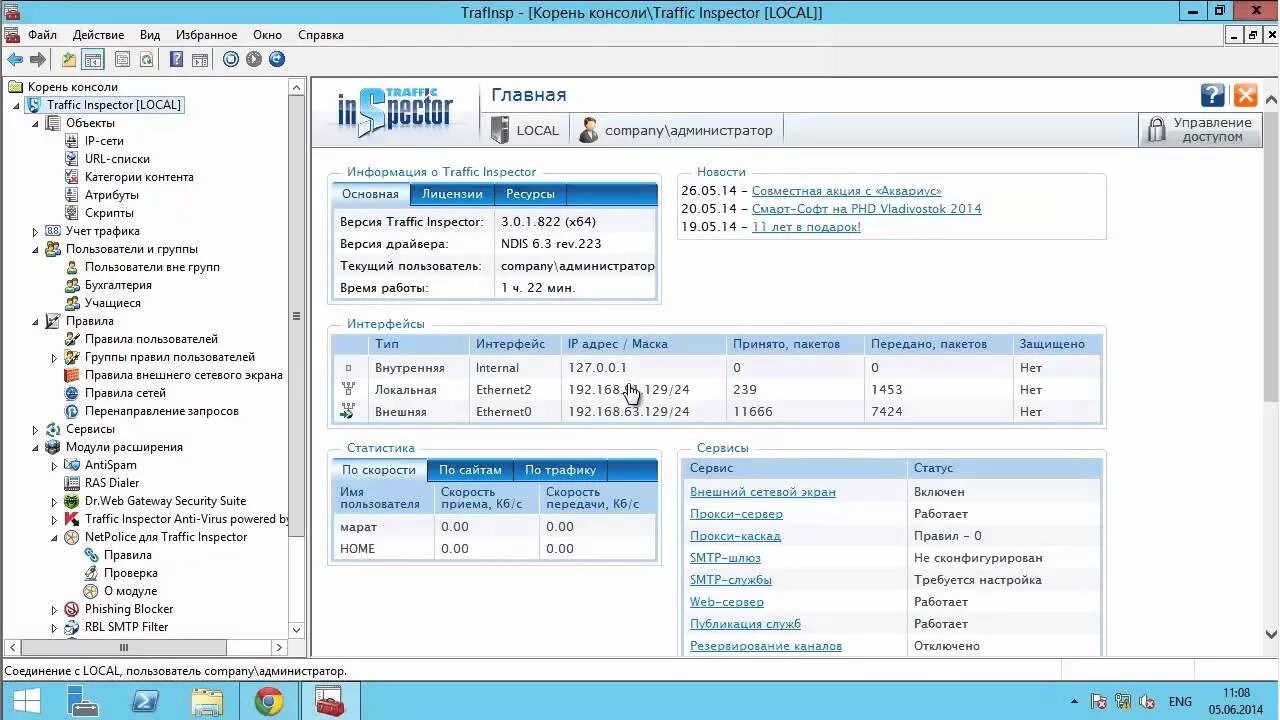This screenshot has width=1280, height=720.
Task: Open the Файл menu
Action: coord(42,35)
